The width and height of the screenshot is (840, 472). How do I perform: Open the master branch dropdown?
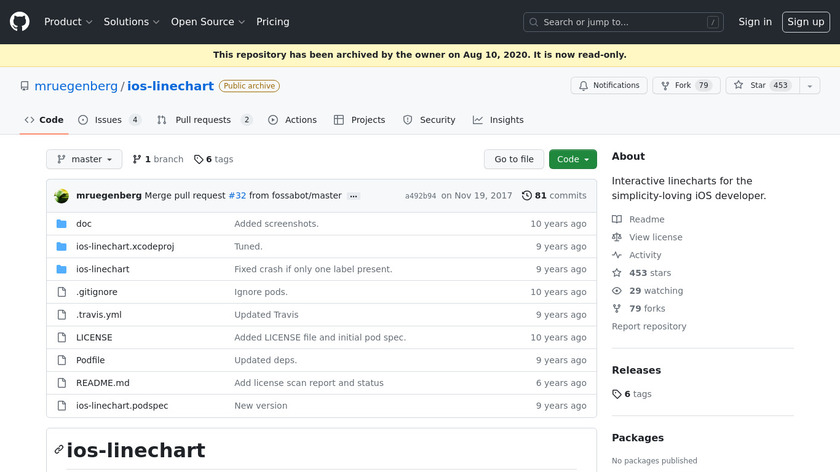click(84, 159)
